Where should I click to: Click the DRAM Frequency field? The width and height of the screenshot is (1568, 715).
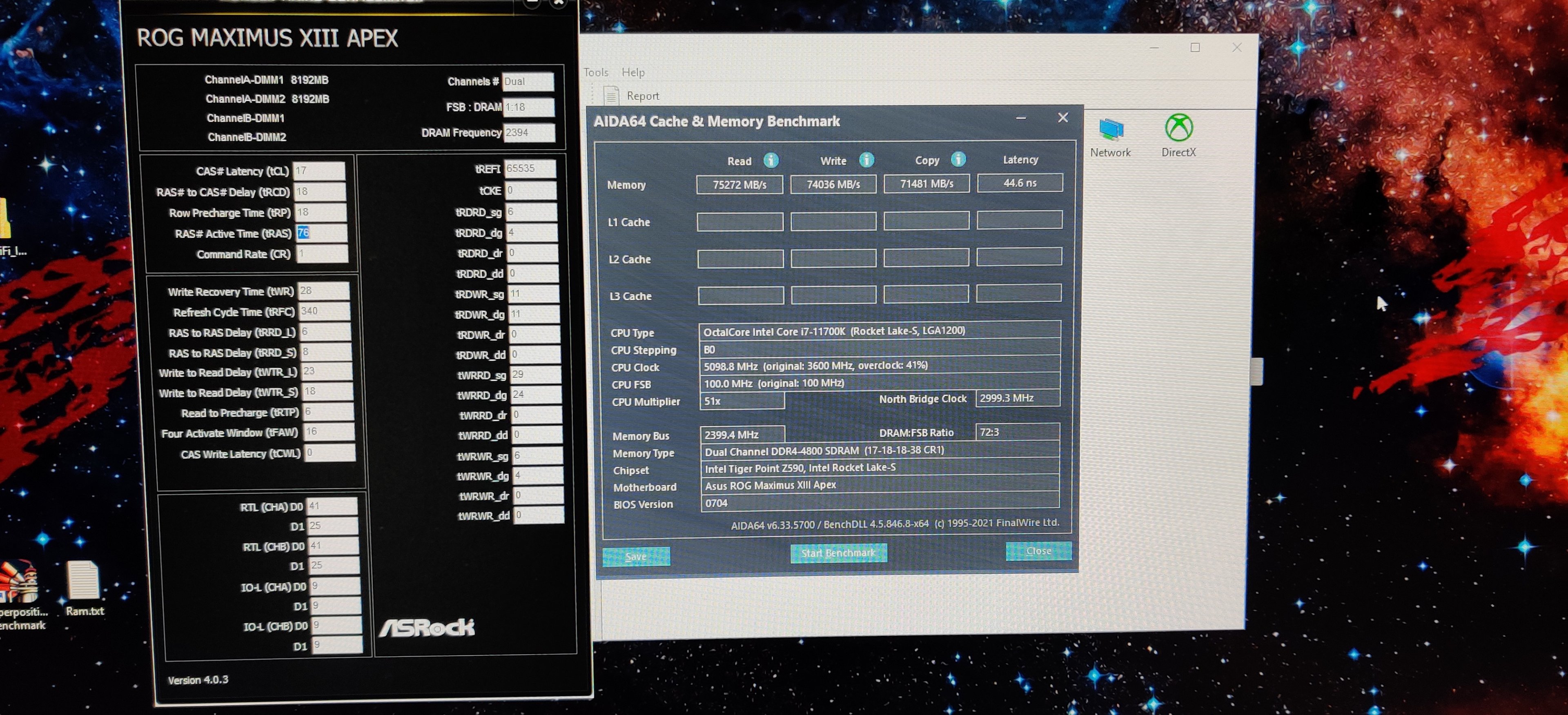530,133
